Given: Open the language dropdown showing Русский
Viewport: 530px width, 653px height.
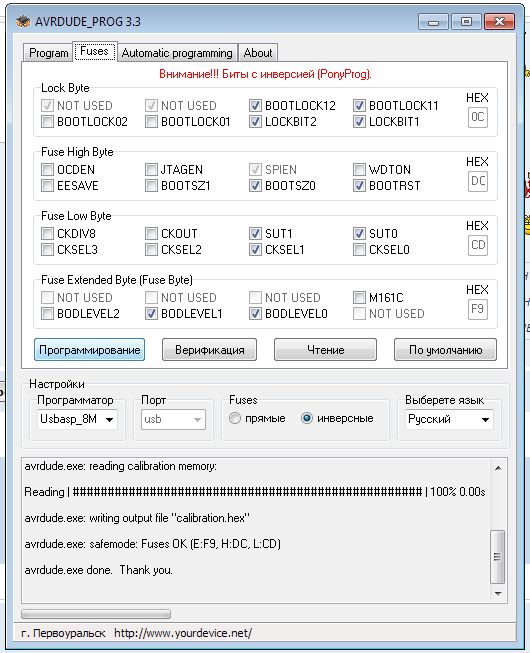Looking at the screenshot, I should click(x=449, y=419).
